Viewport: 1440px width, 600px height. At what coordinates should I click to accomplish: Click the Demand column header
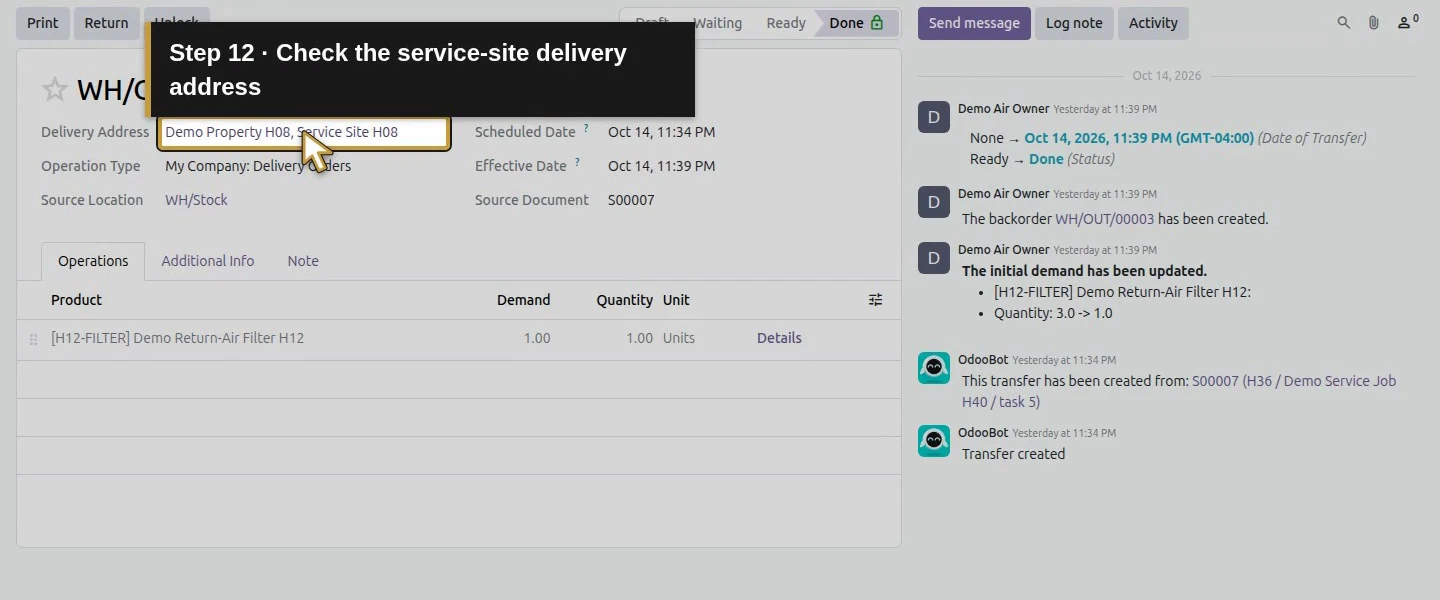point(523,300)
